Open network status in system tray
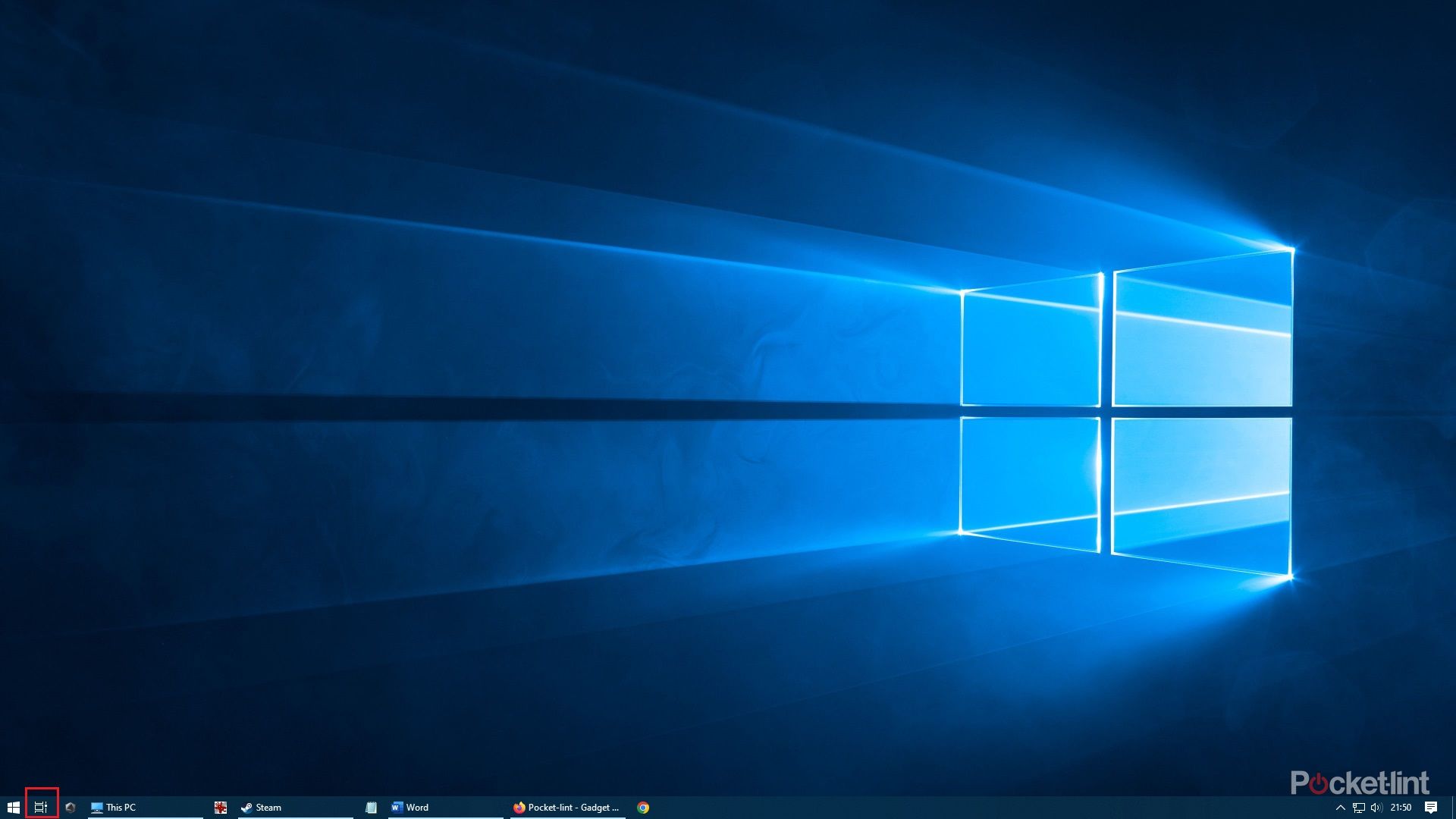This screenshot has width=1456, height=819. pos(1358,808)
